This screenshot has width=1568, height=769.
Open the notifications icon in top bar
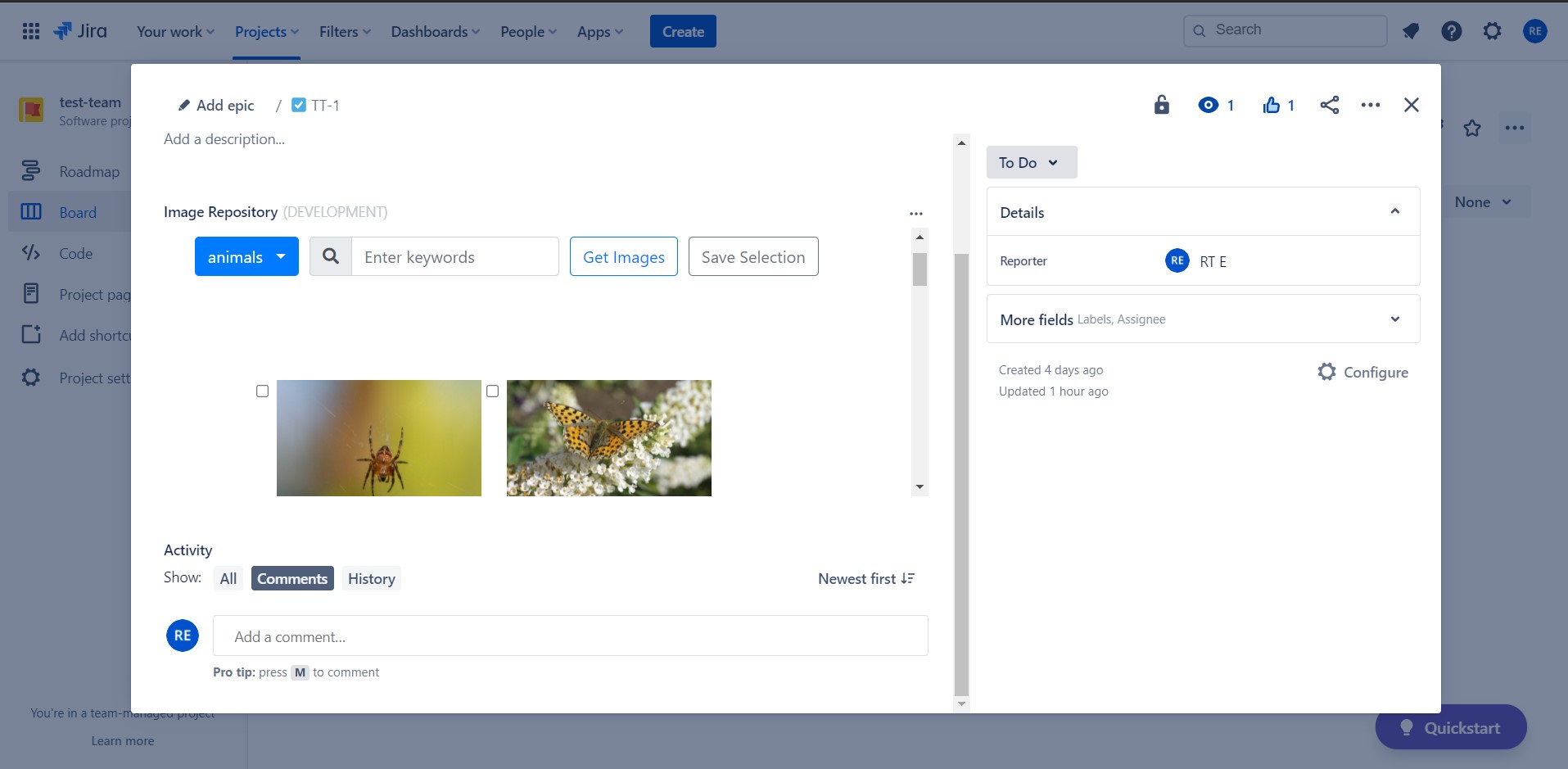[x=1411, y=31]
